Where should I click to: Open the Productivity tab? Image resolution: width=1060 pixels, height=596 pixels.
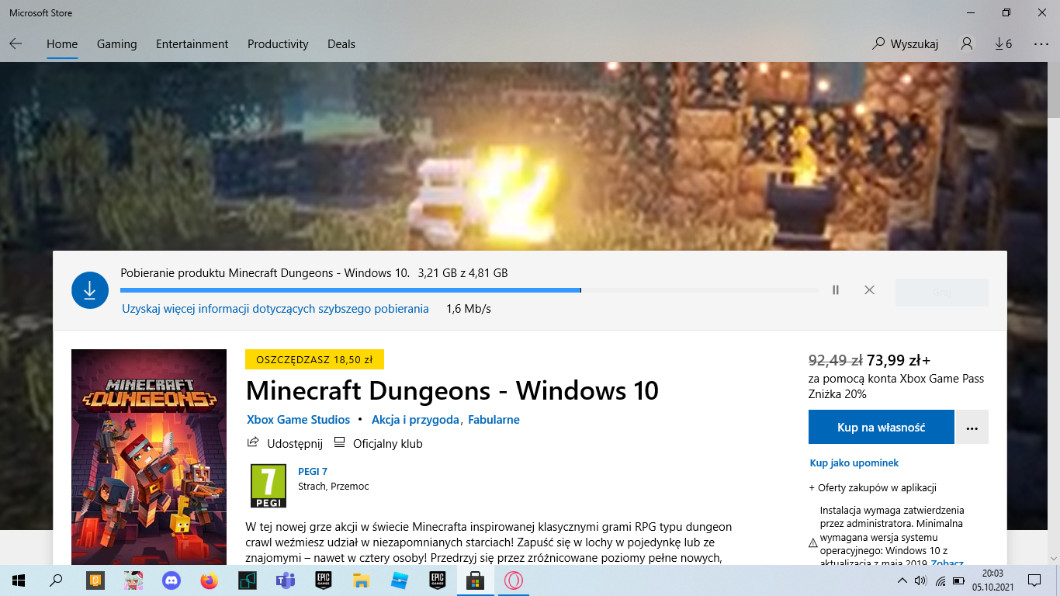(x=278, y=44)
